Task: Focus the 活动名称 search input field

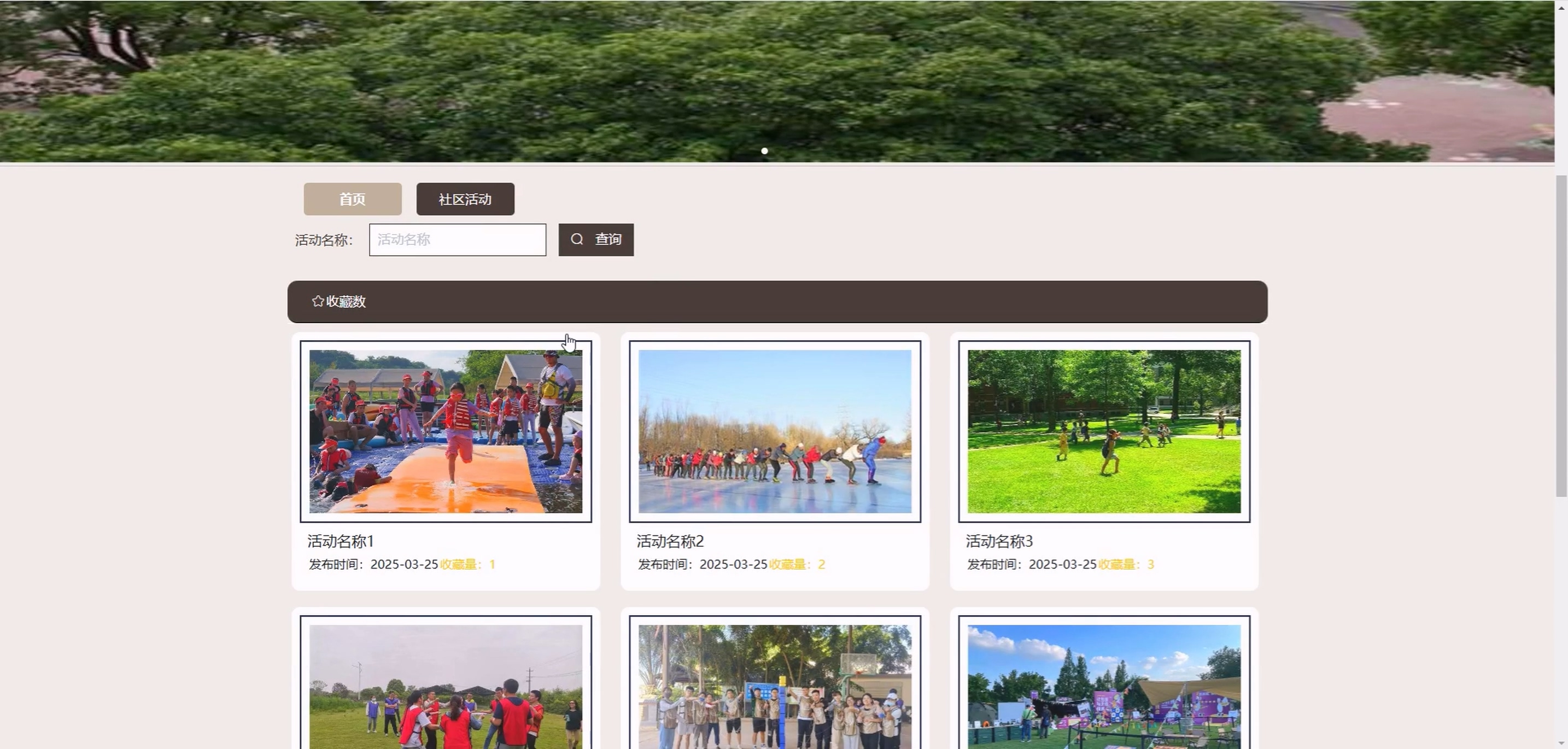Action: (457, 239)
